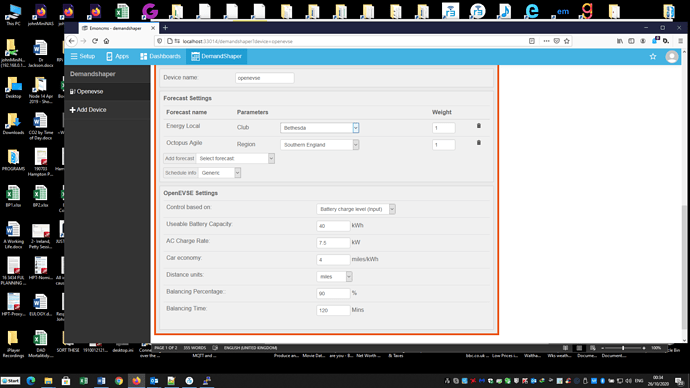Click the Useable Battery Capacity input field
Image resolution: width=690 pixels, height=388 pixels.
[x=333, y=226]
